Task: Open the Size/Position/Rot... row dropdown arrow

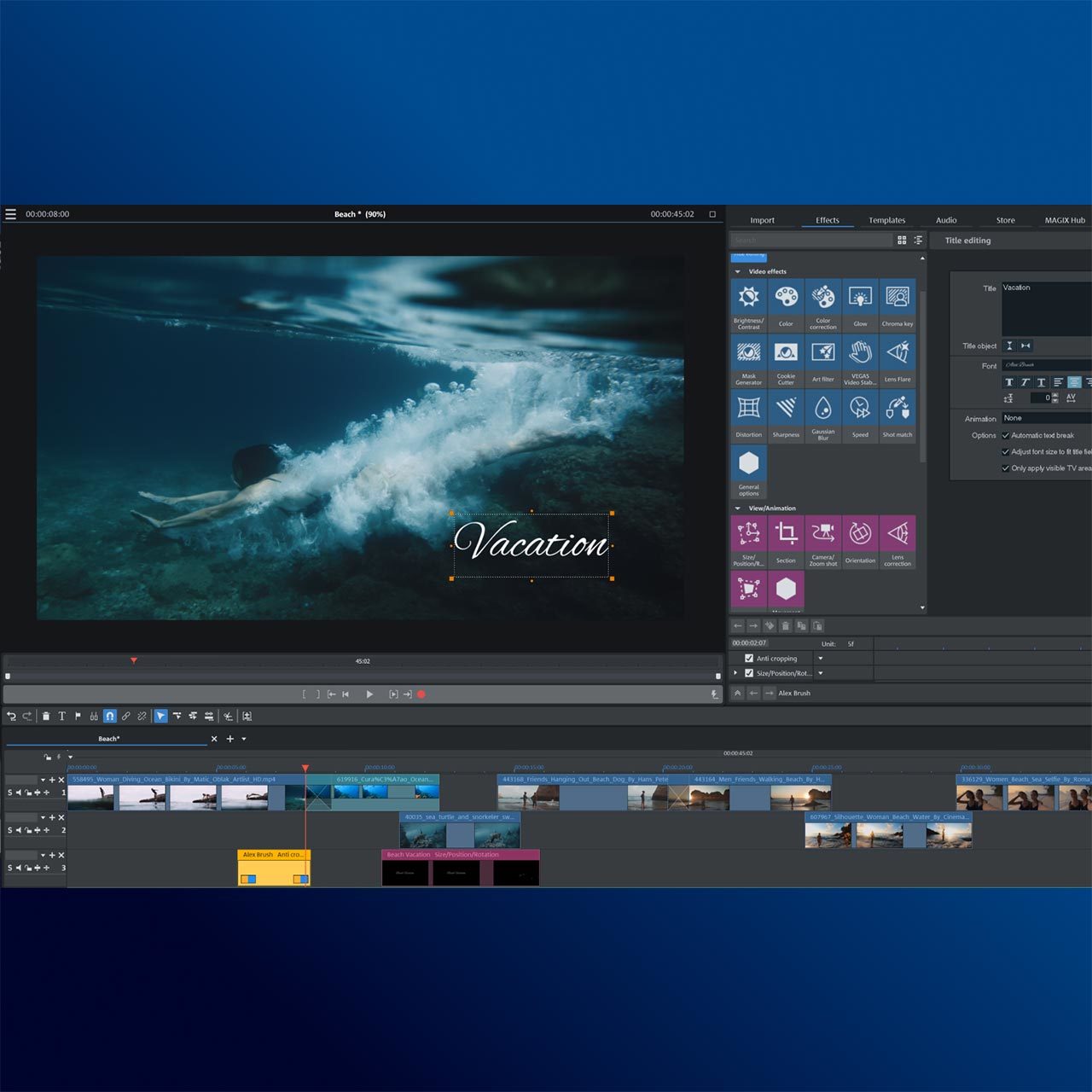Action: (821, 673)
